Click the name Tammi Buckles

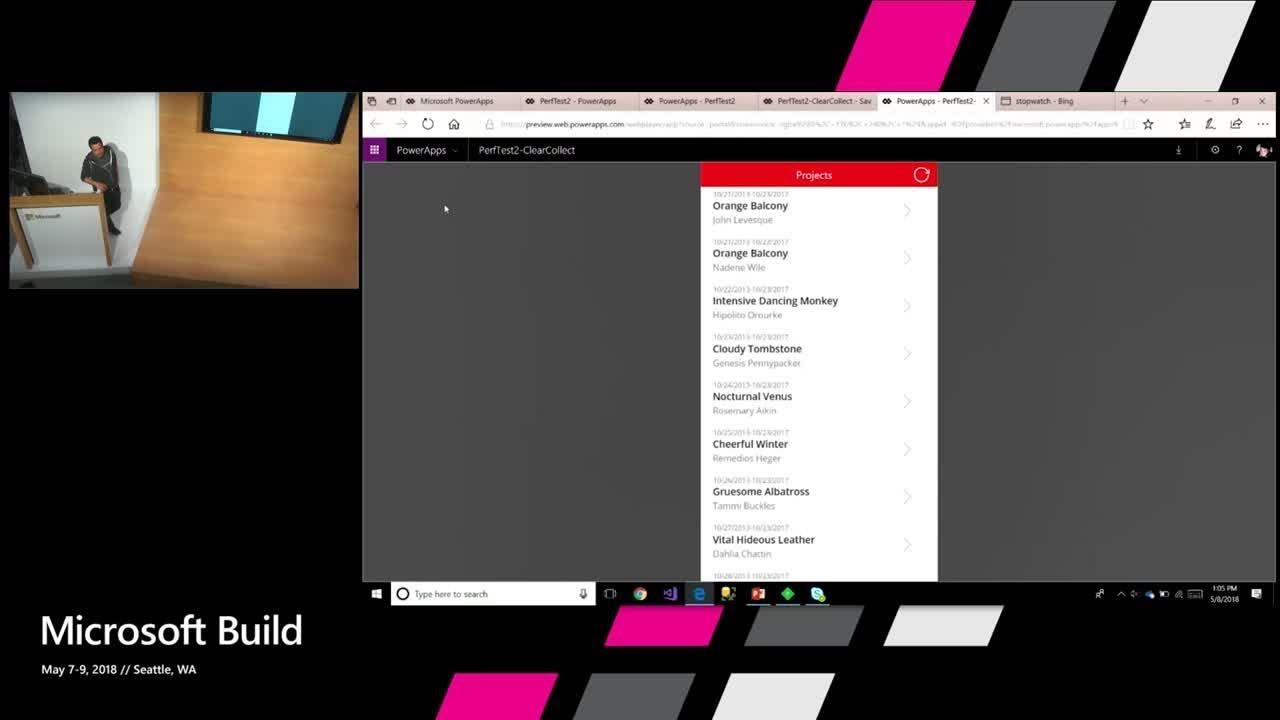(x=743, y=506)
